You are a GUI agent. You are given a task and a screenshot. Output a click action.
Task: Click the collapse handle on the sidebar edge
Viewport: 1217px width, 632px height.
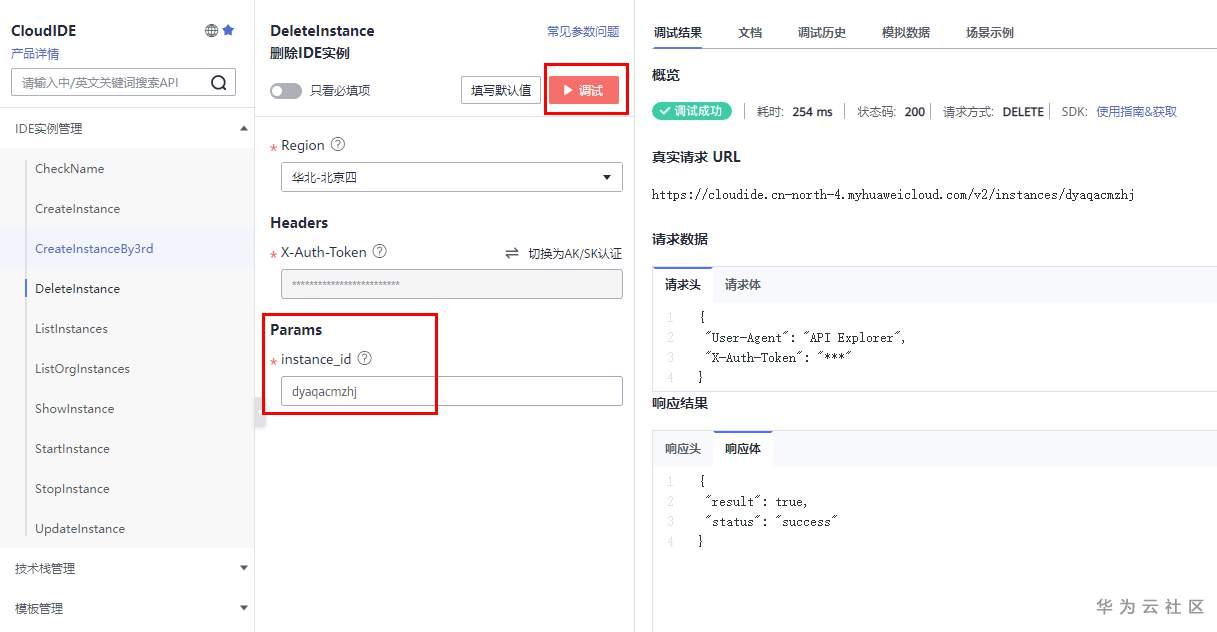click(259, 411)
